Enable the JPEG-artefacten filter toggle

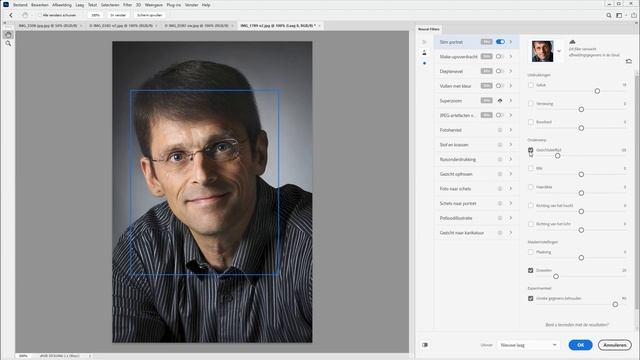coord(500,115)
